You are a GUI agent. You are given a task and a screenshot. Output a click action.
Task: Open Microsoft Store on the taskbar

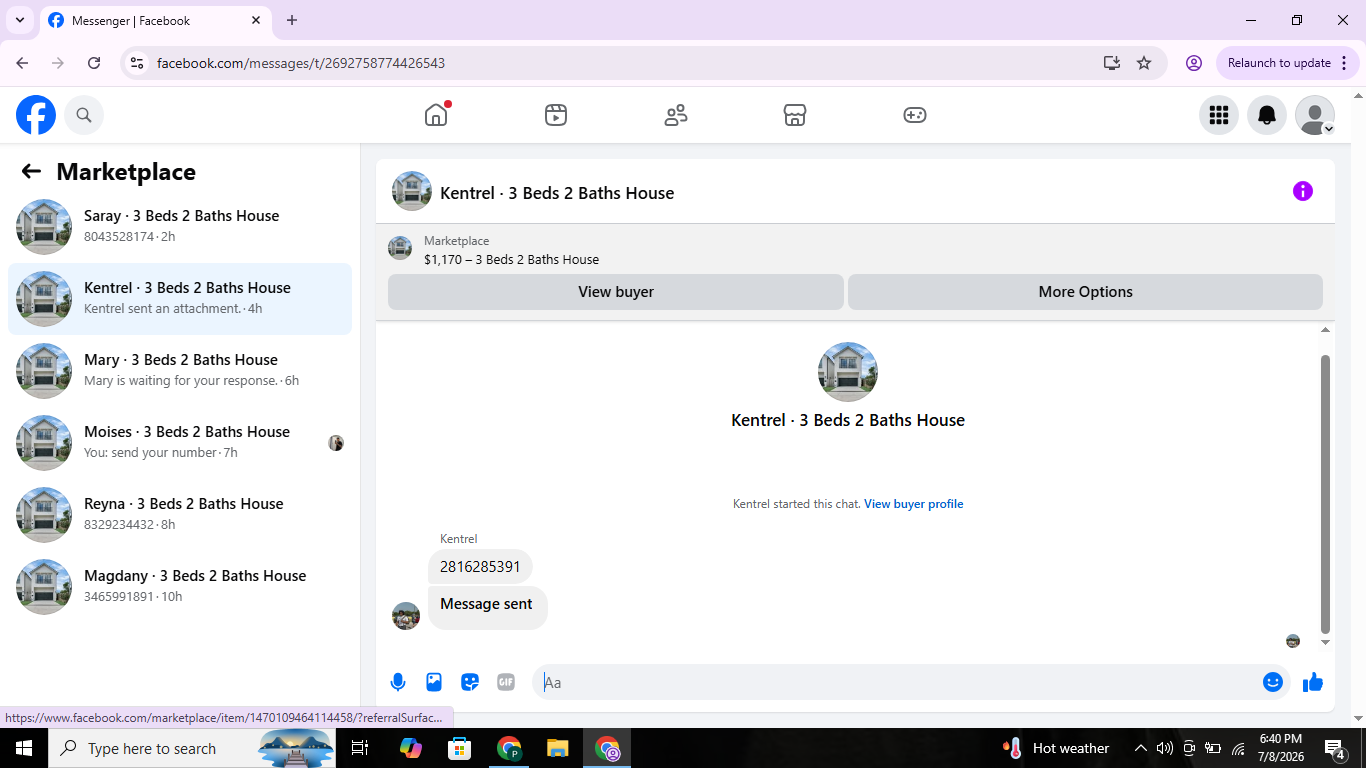459,748
